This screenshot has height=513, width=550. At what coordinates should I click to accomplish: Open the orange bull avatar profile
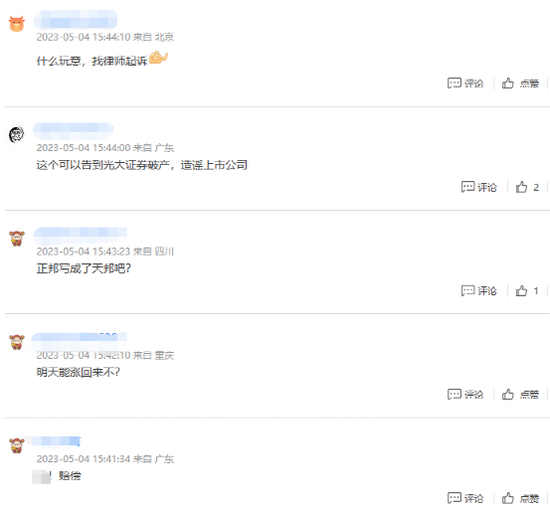(16, 24)
